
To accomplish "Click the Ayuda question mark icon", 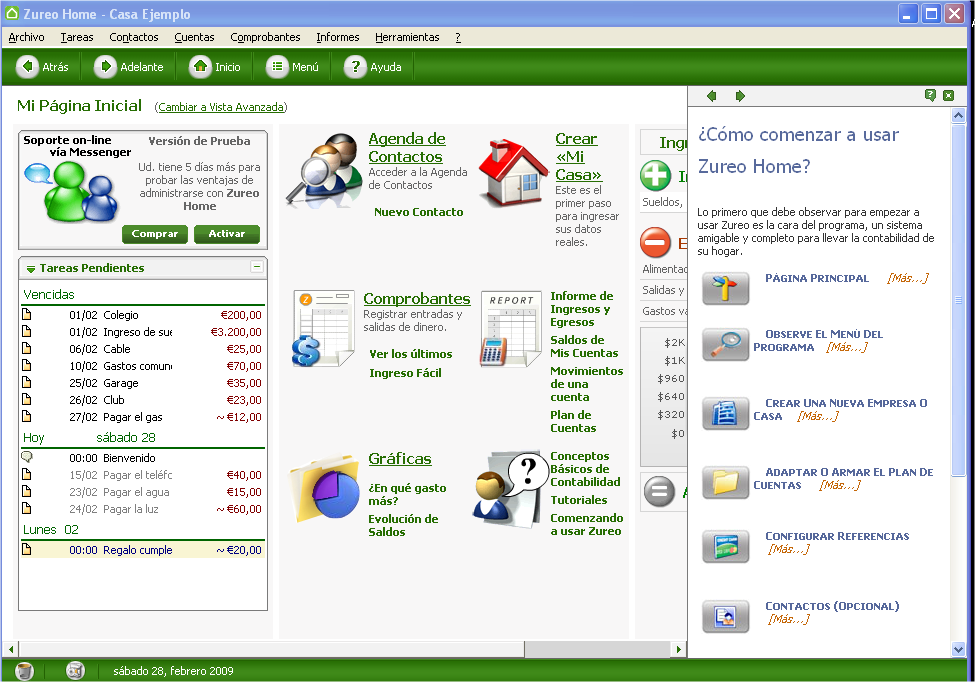I will (x=355, y=67).
